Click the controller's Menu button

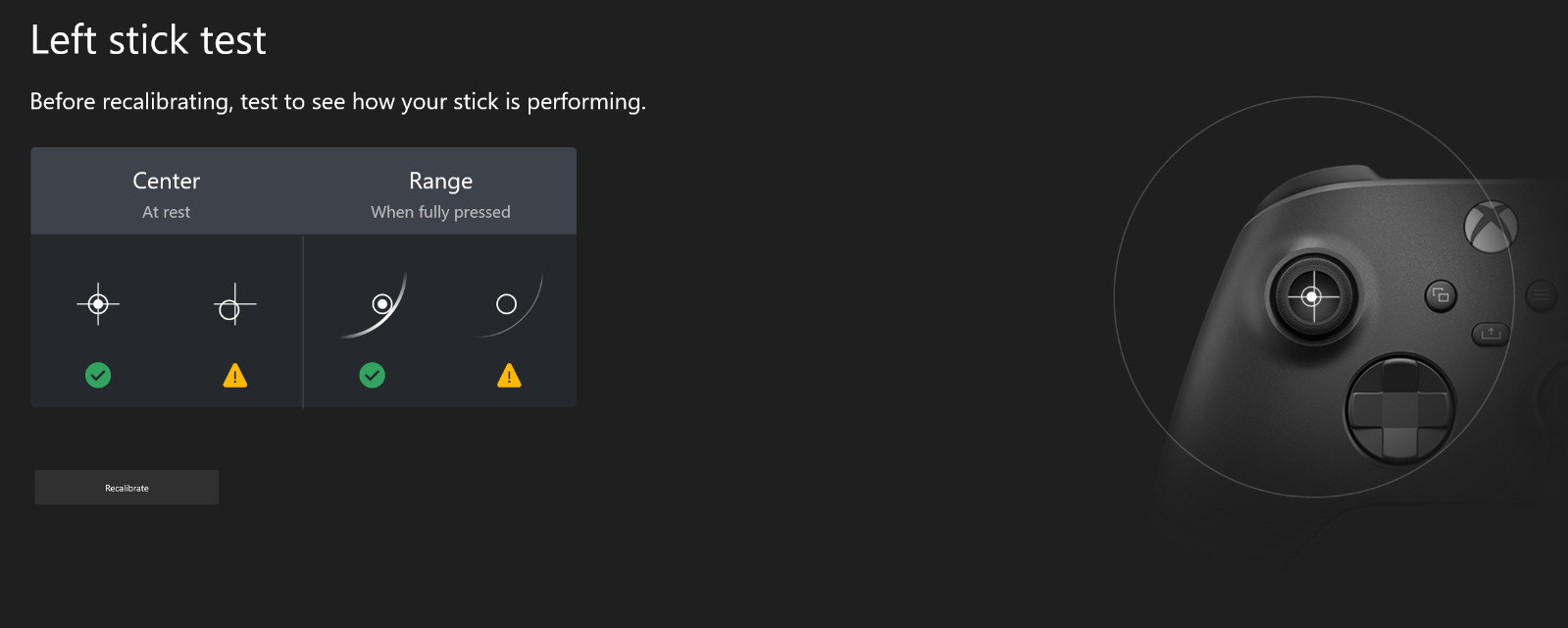click(1542, 294)
